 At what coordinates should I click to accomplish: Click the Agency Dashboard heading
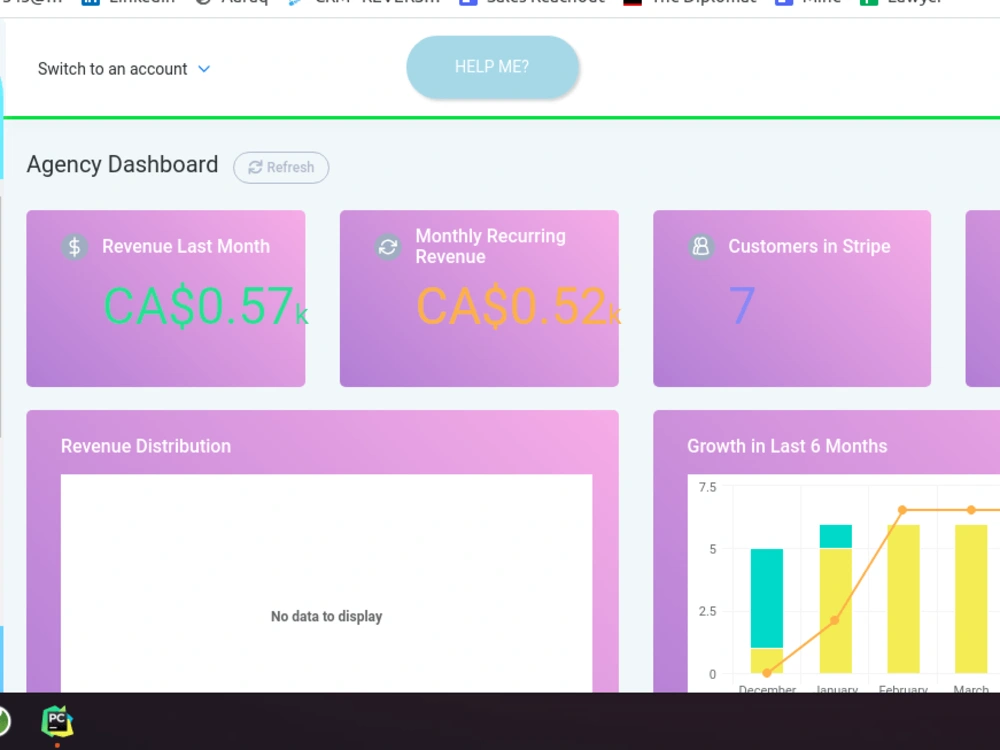(x=122, y=165)
